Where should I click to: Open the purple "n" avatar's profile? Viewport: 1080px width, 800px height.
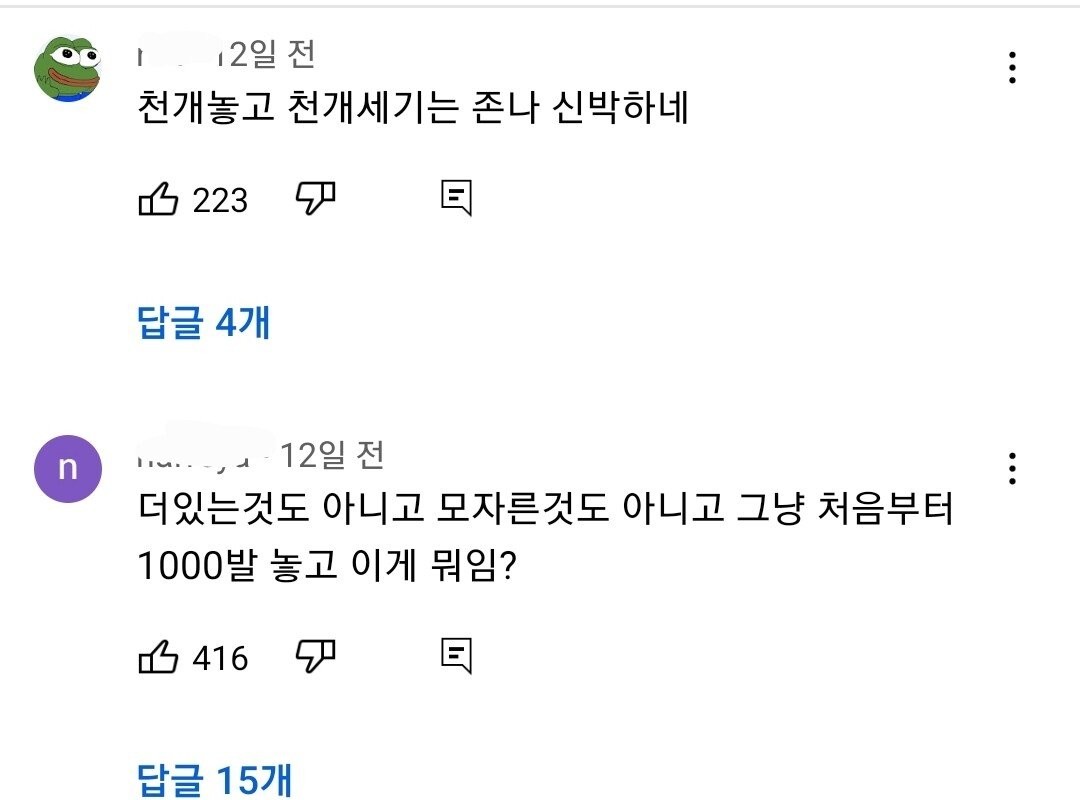click(x=67, y=468)
